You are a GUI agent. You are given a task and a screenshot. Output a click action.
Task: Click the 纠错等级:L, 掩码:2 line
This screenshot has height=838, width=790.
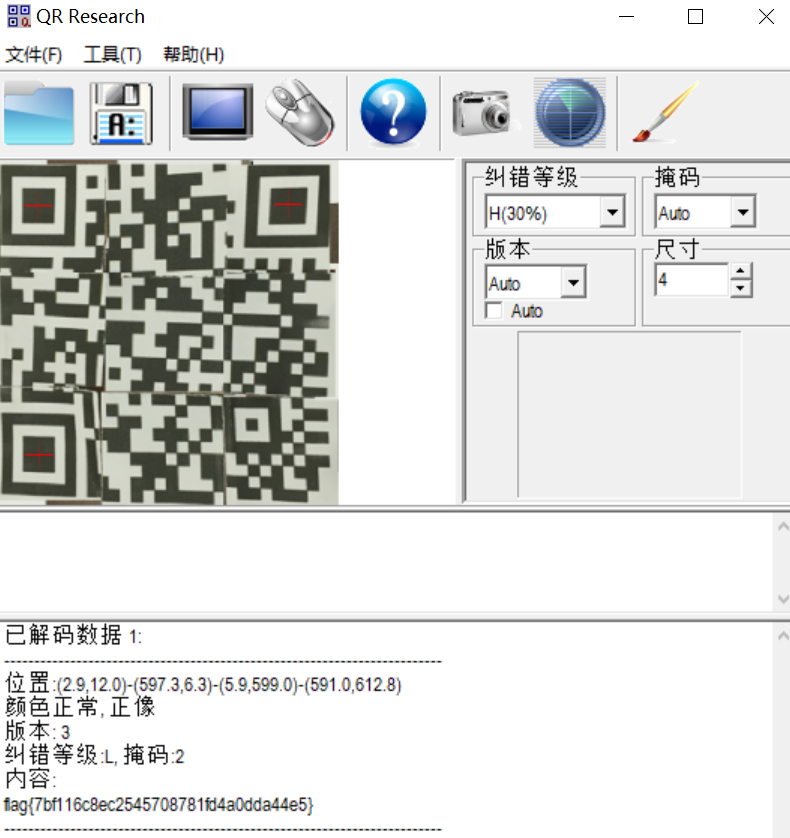(x=95, y=755)
